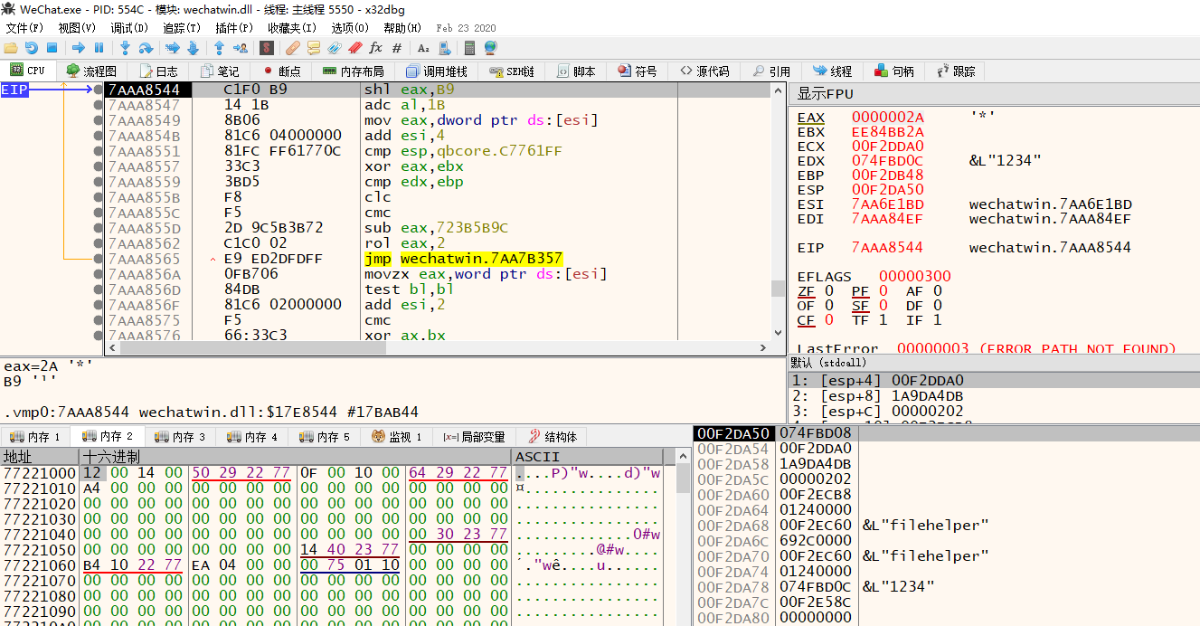
Task: Open the Calculator tool
Action: [x=469, y=48]
